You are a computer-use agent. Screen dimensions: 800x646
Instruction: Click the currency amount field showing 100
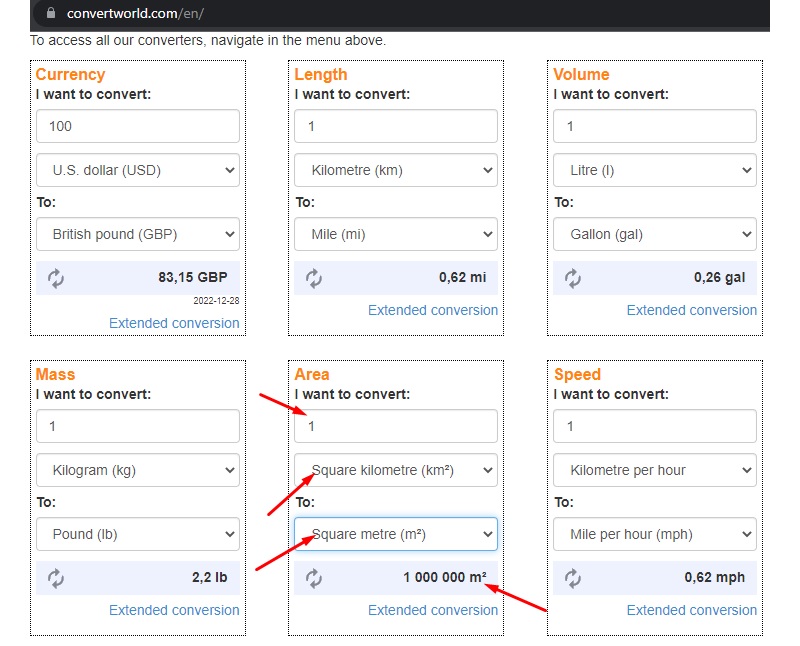pos(137,126)
